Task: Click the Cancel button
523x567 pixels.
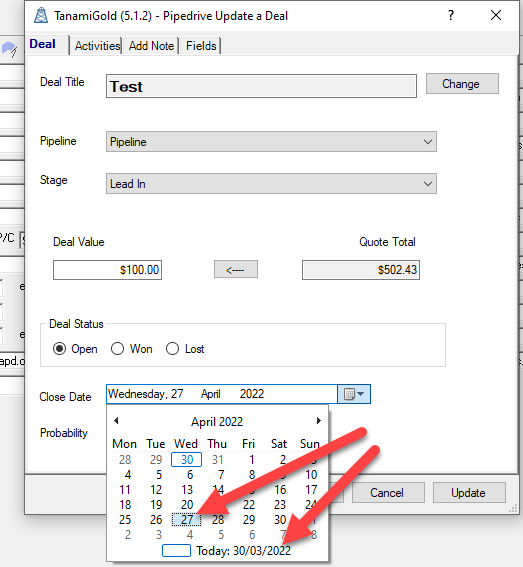Action: click(x=388, y=493)
